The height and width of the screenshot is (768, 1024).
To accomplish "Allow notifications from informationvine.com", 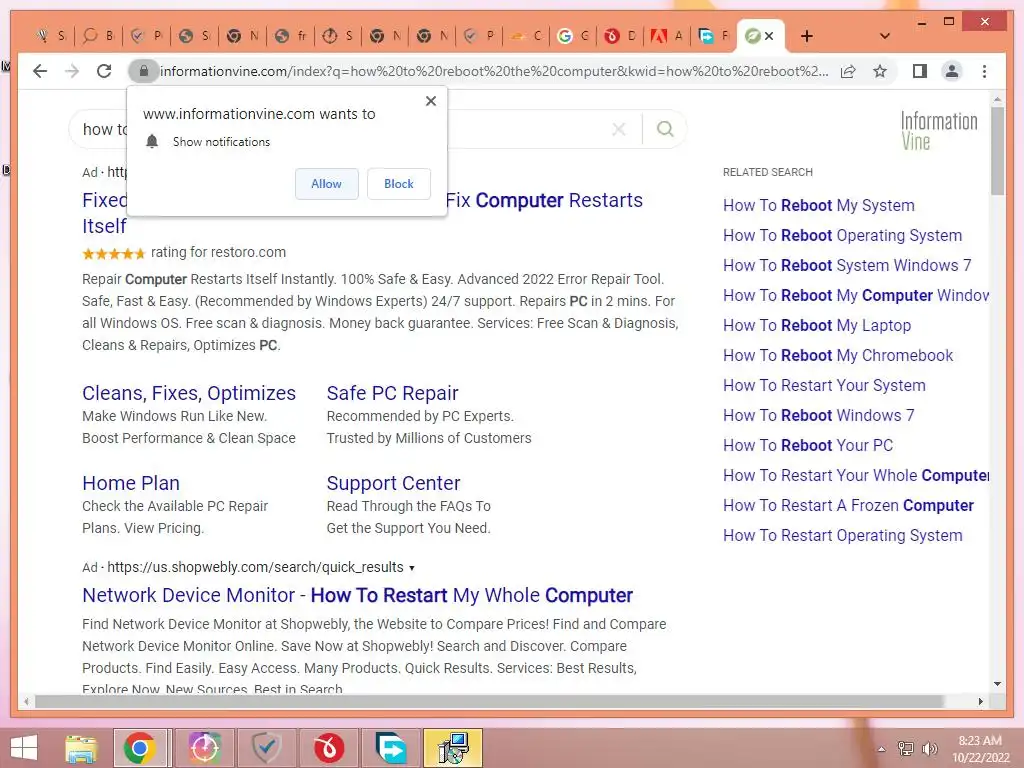I will point(327,184).
